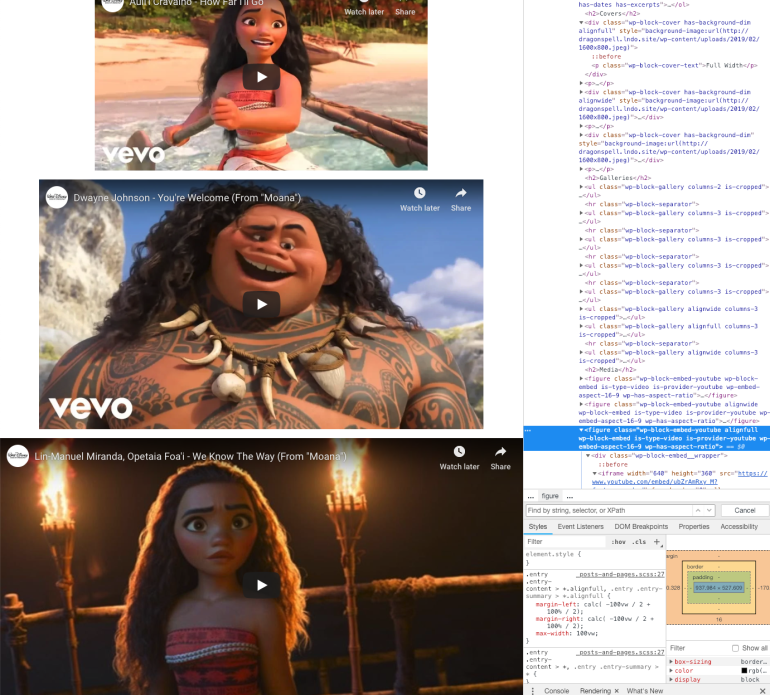
Task: Expand the wp-block-cover alignwide div node
Action: click(581, 92)
